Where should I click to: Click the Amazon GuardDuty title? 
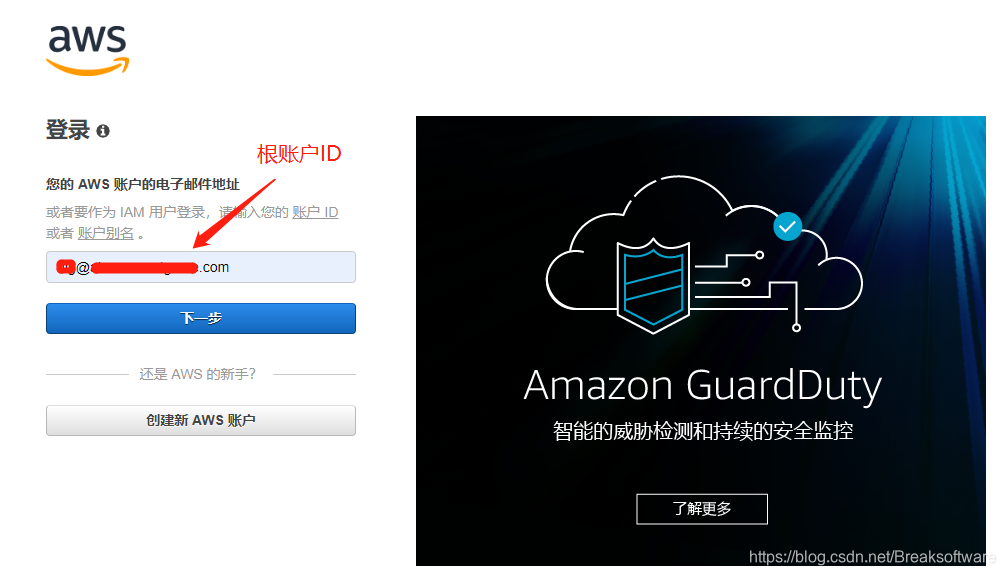tap(703, 386)
